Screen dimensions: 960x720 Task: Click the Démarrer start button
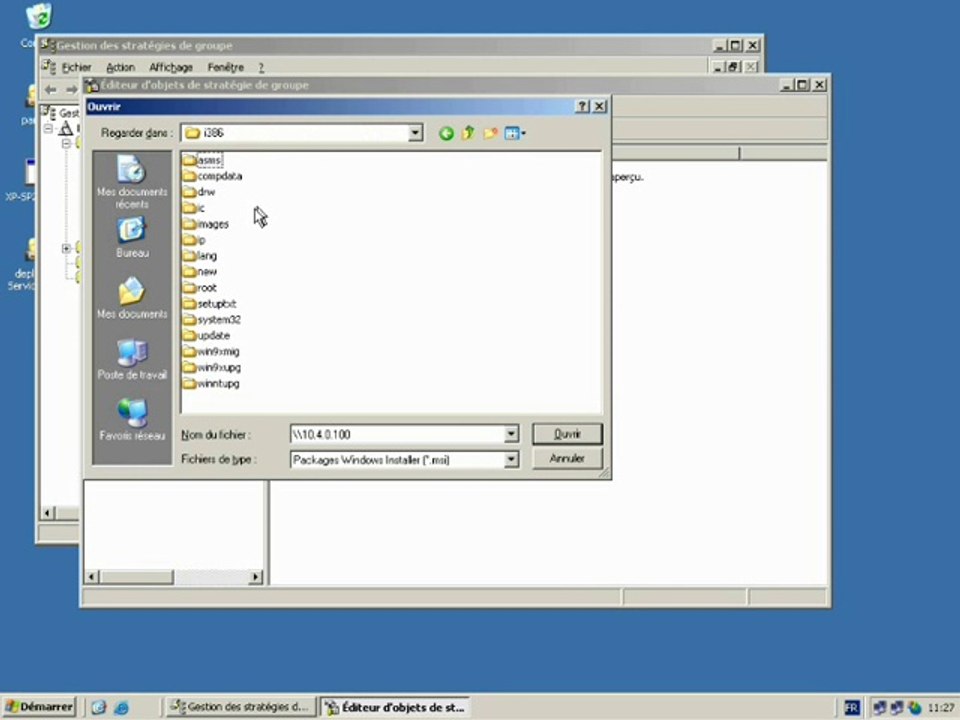pyautogui.click(x=39, y=707)
